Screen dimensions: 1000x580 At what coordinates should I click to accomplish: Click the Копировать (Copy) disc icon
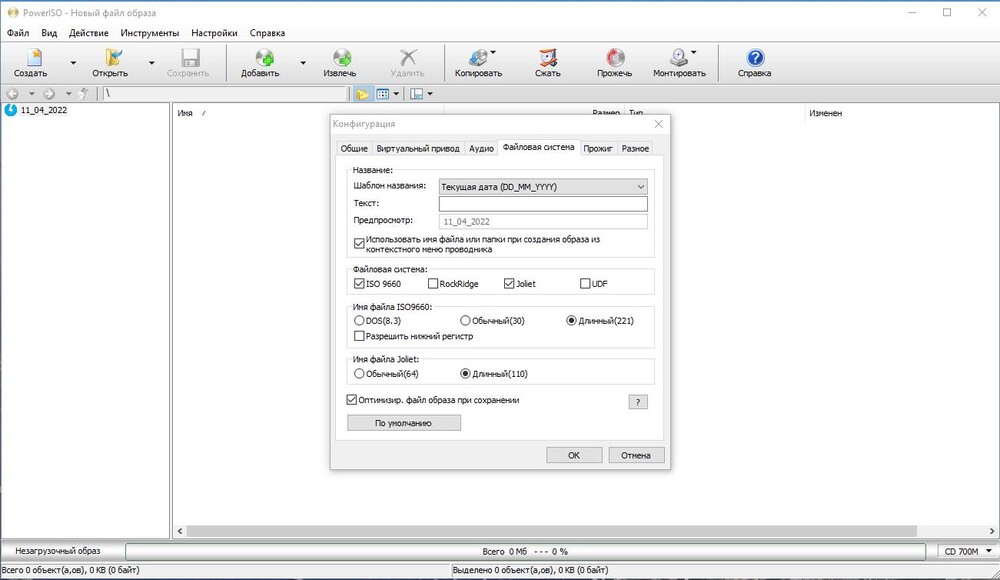478,59
